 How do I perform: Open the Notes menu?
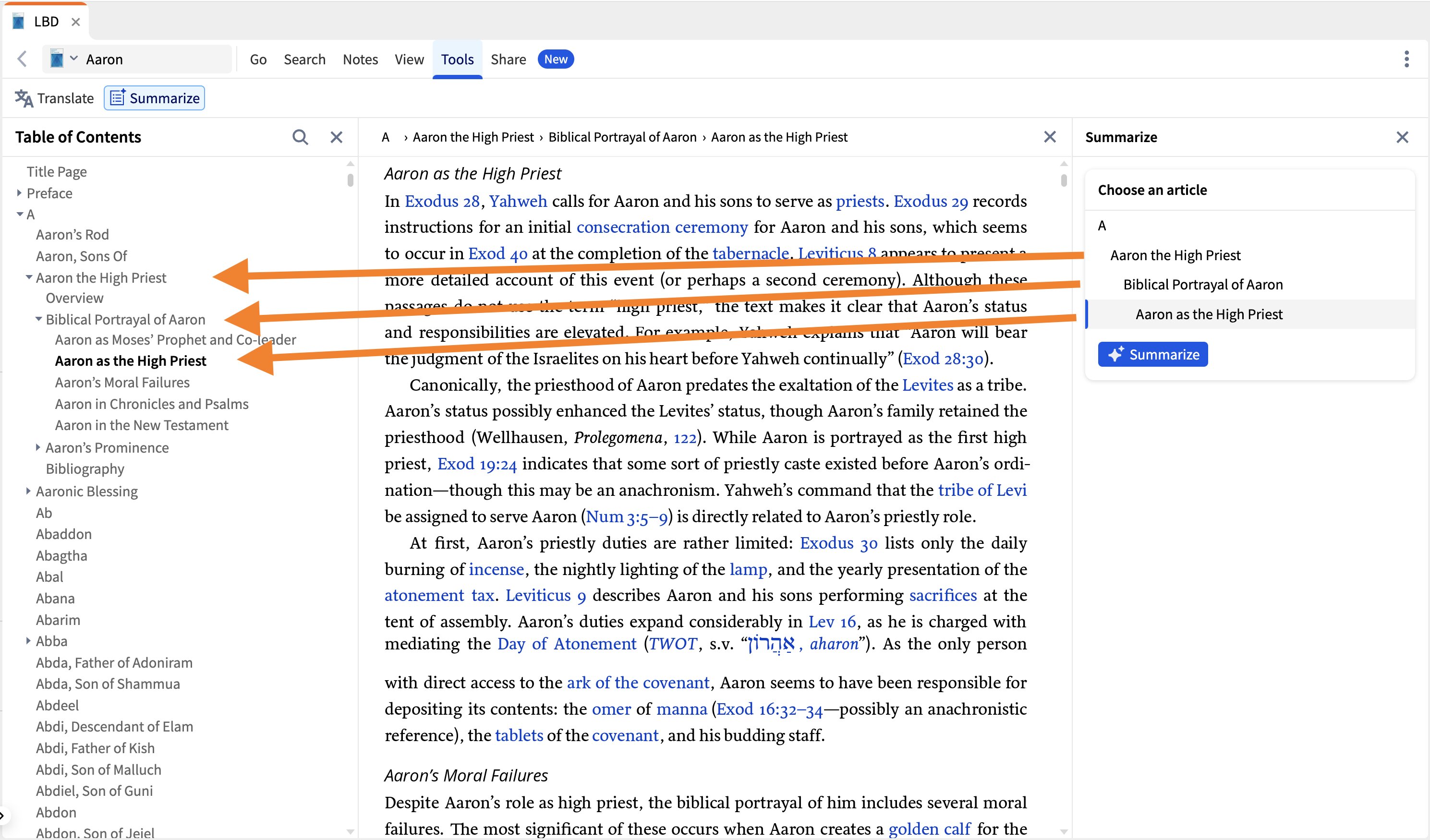point(360,59)
